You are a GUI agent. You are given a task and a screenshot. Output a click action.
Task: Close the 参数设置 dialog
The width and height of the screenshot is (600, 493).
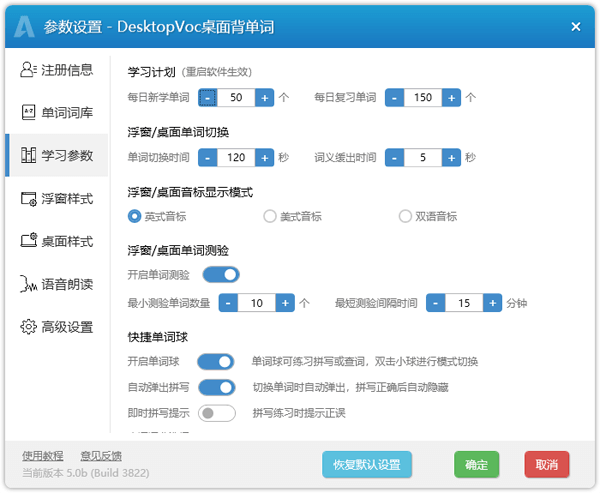[576, 27]
